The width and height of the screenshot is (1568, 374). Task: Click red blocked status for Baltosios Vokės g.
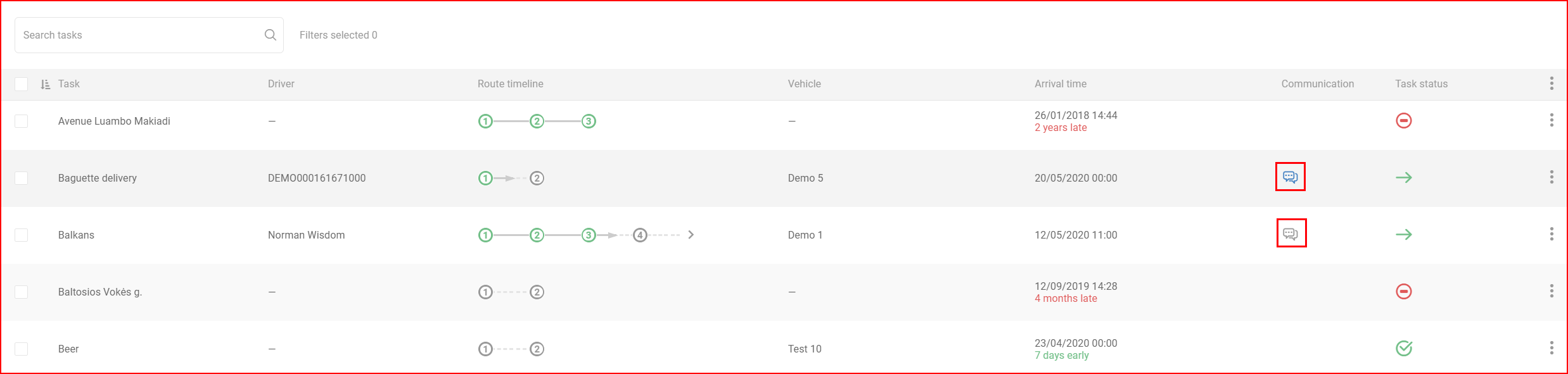[x=1404, y=291]
